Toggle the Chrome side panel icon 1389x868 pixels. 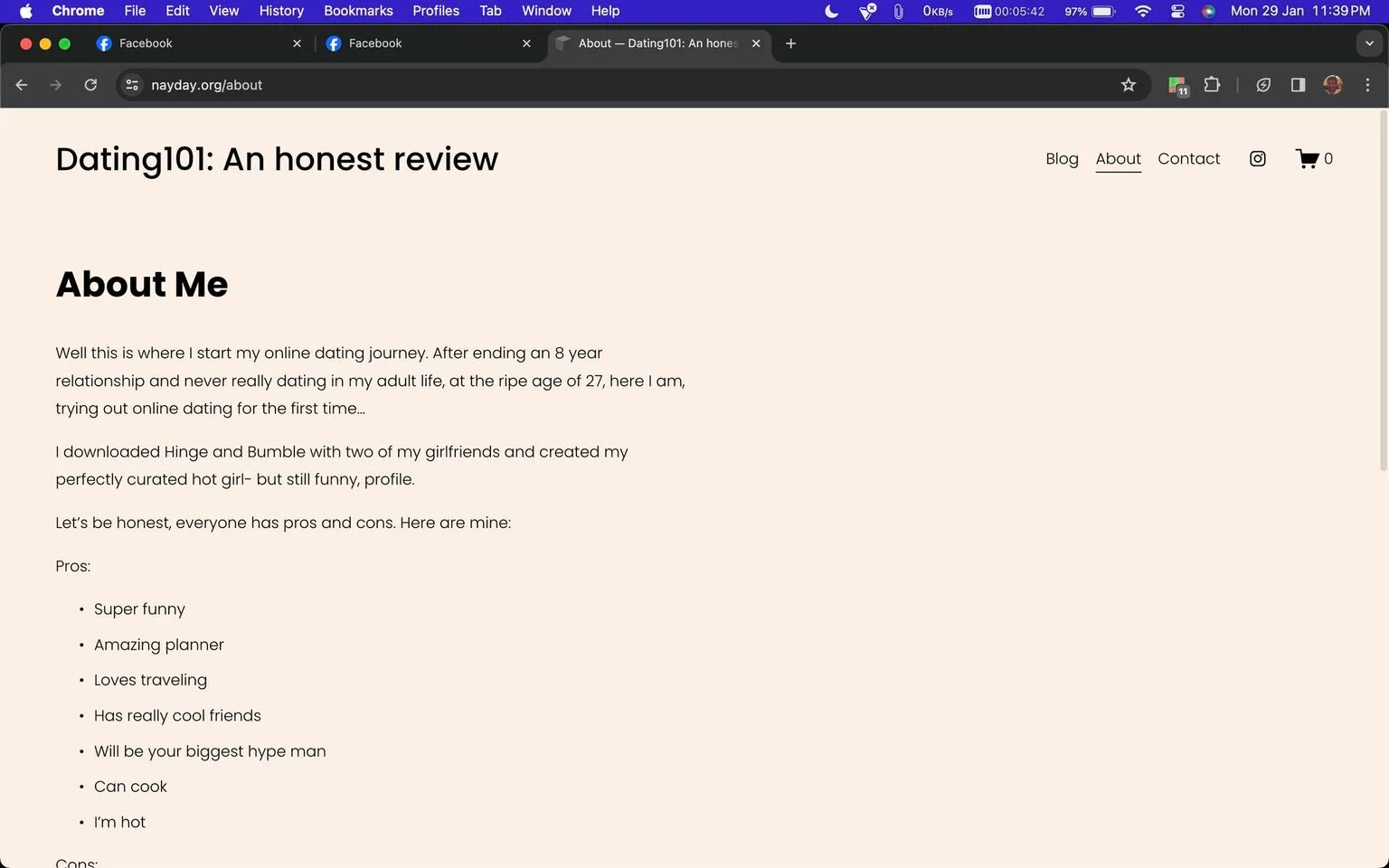click(1298, 85)
